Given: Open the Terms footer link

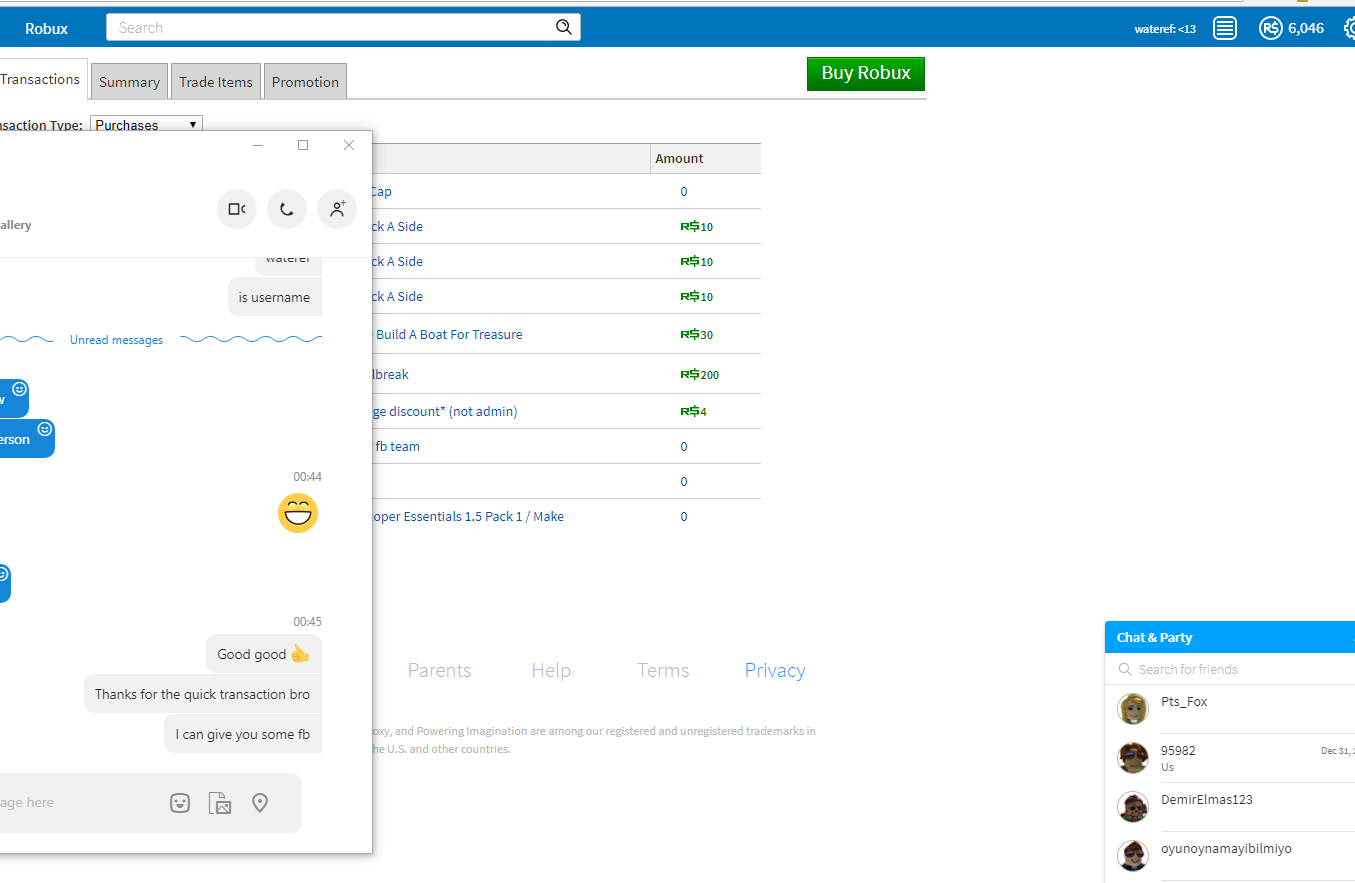Looking at the screenshot, I should pos(663,670).
